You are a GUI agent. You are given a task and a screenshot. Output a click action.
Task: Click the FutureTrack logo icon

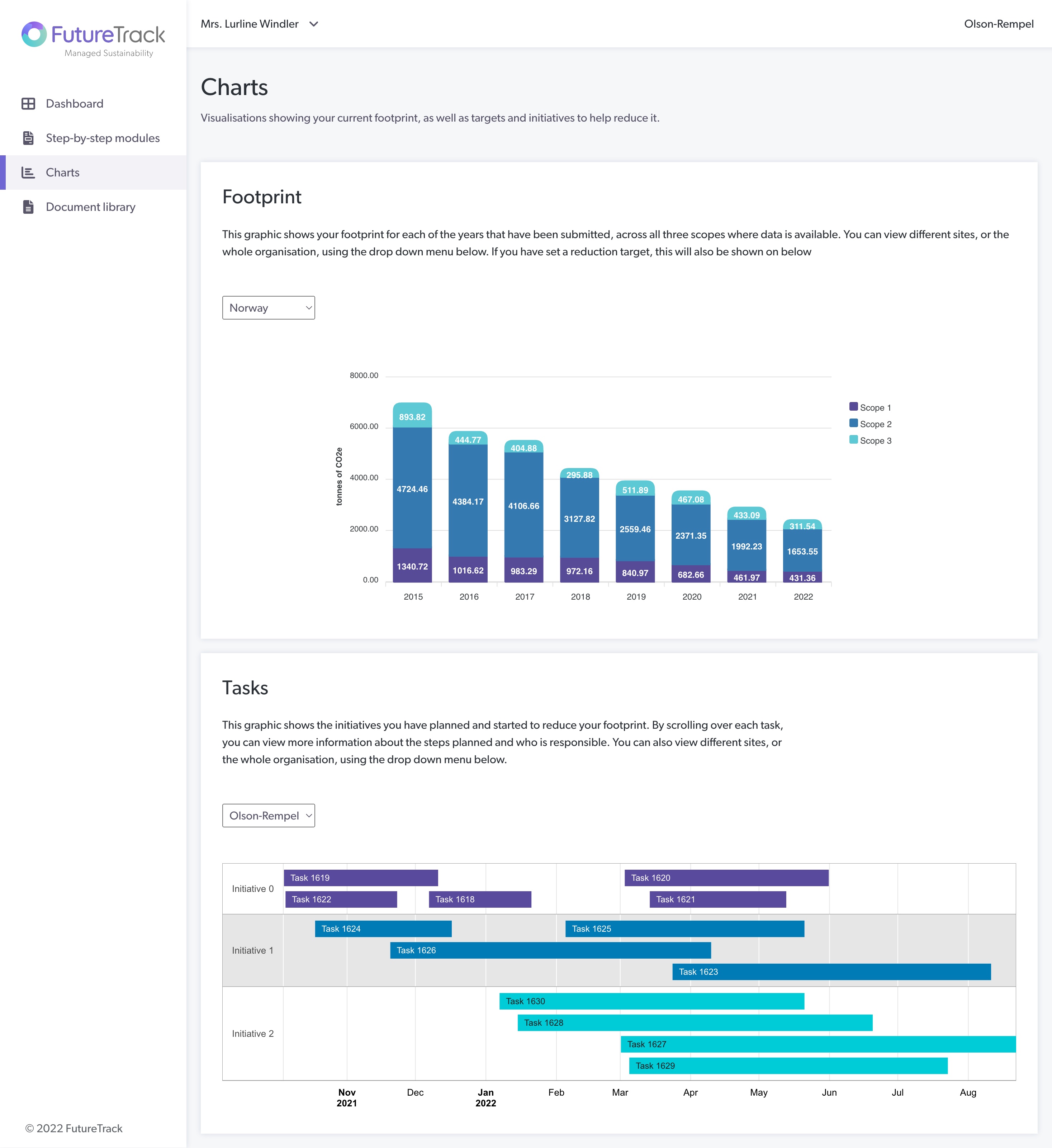[34, 34]
